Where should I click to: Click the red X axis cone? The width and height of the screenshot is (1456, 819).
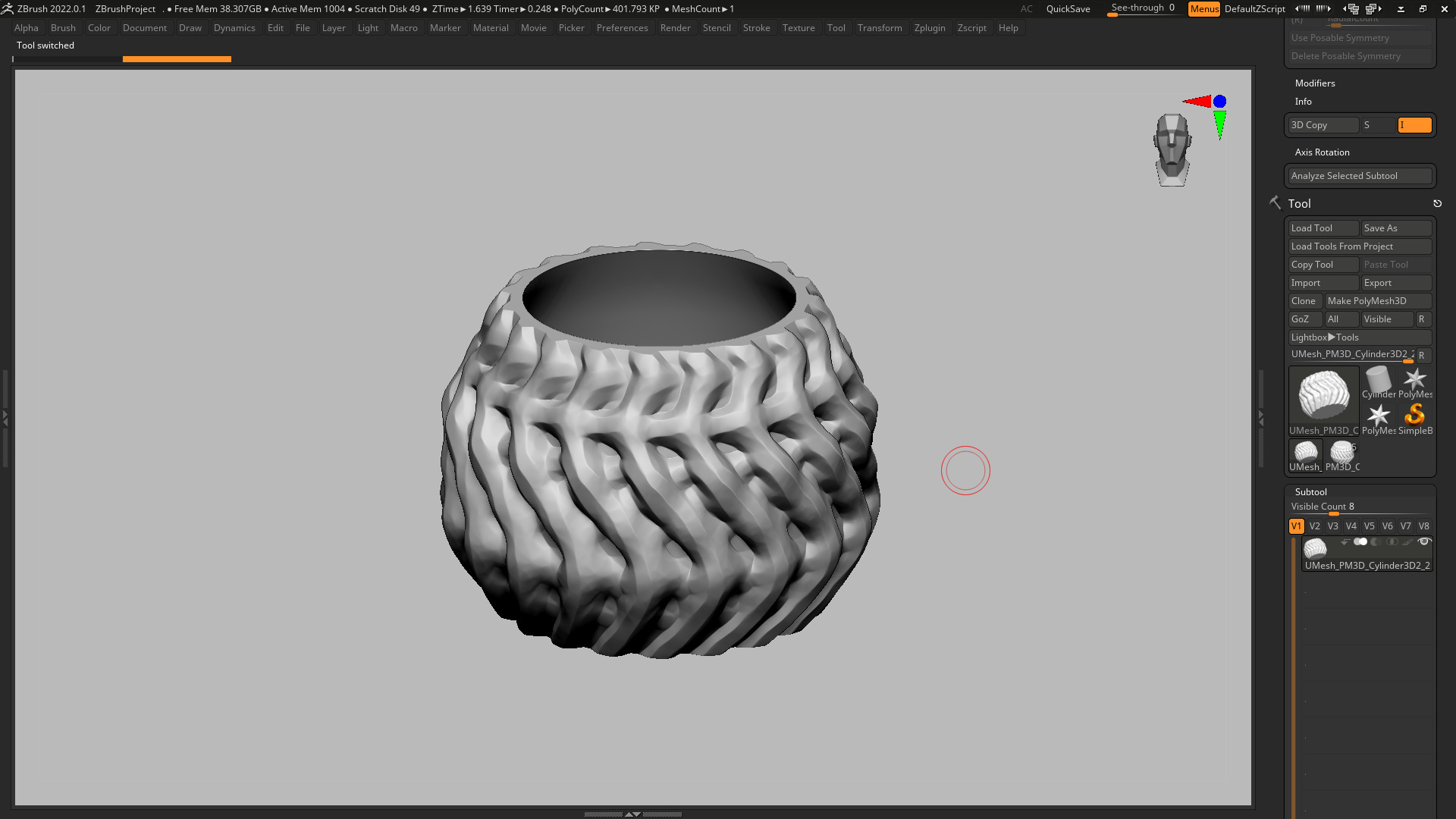click(1197, 101)
